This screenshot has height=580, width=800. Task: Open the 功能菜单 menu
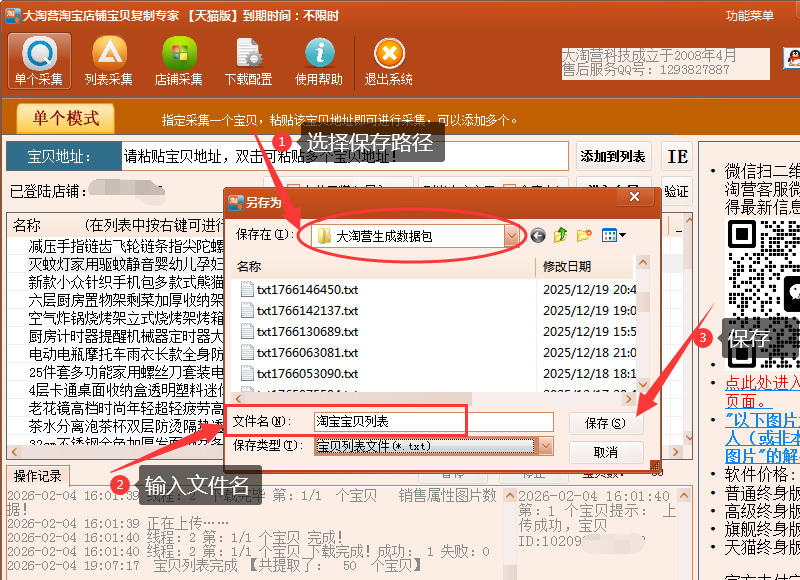750,16
